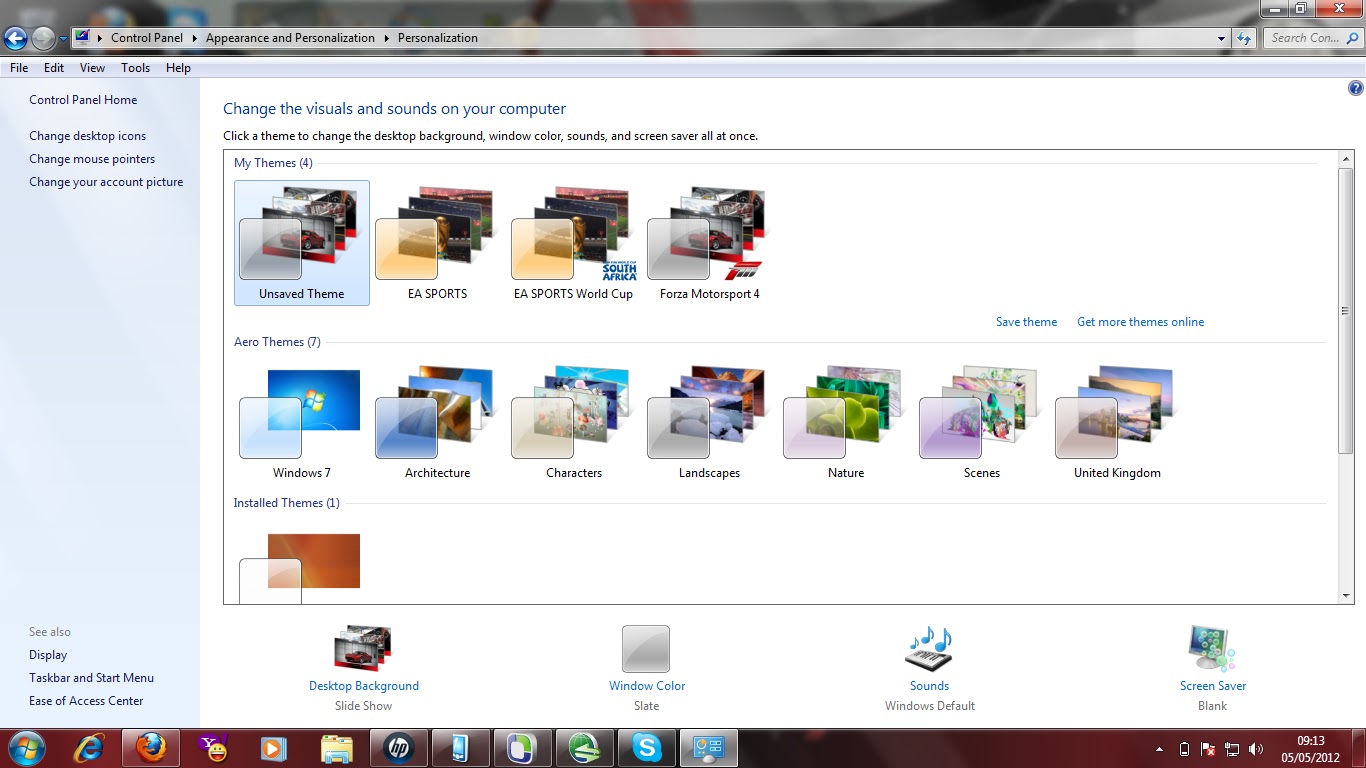Expand the arrow after Control Panel breadcrumb
The width and height of the screenshot is (1366, 768).
pyautogui.click(x=194, y=38)
